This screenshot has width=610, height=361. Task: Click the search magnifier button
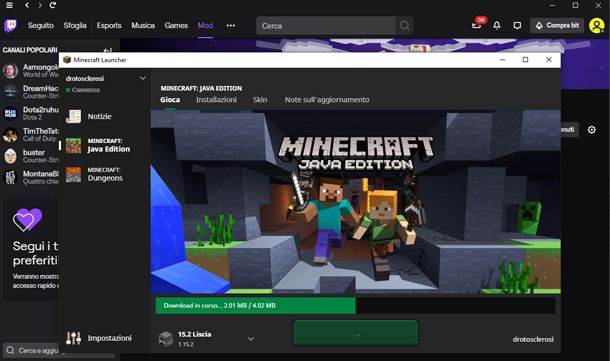[405, 26]
